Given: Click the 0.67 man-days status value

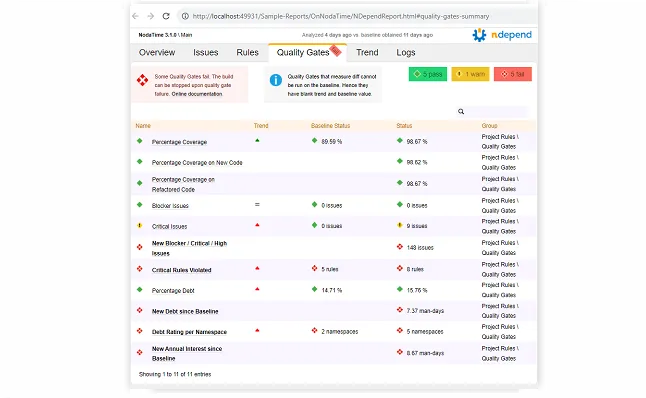Looking at the screenshot, I should click(x=425, y=353).
